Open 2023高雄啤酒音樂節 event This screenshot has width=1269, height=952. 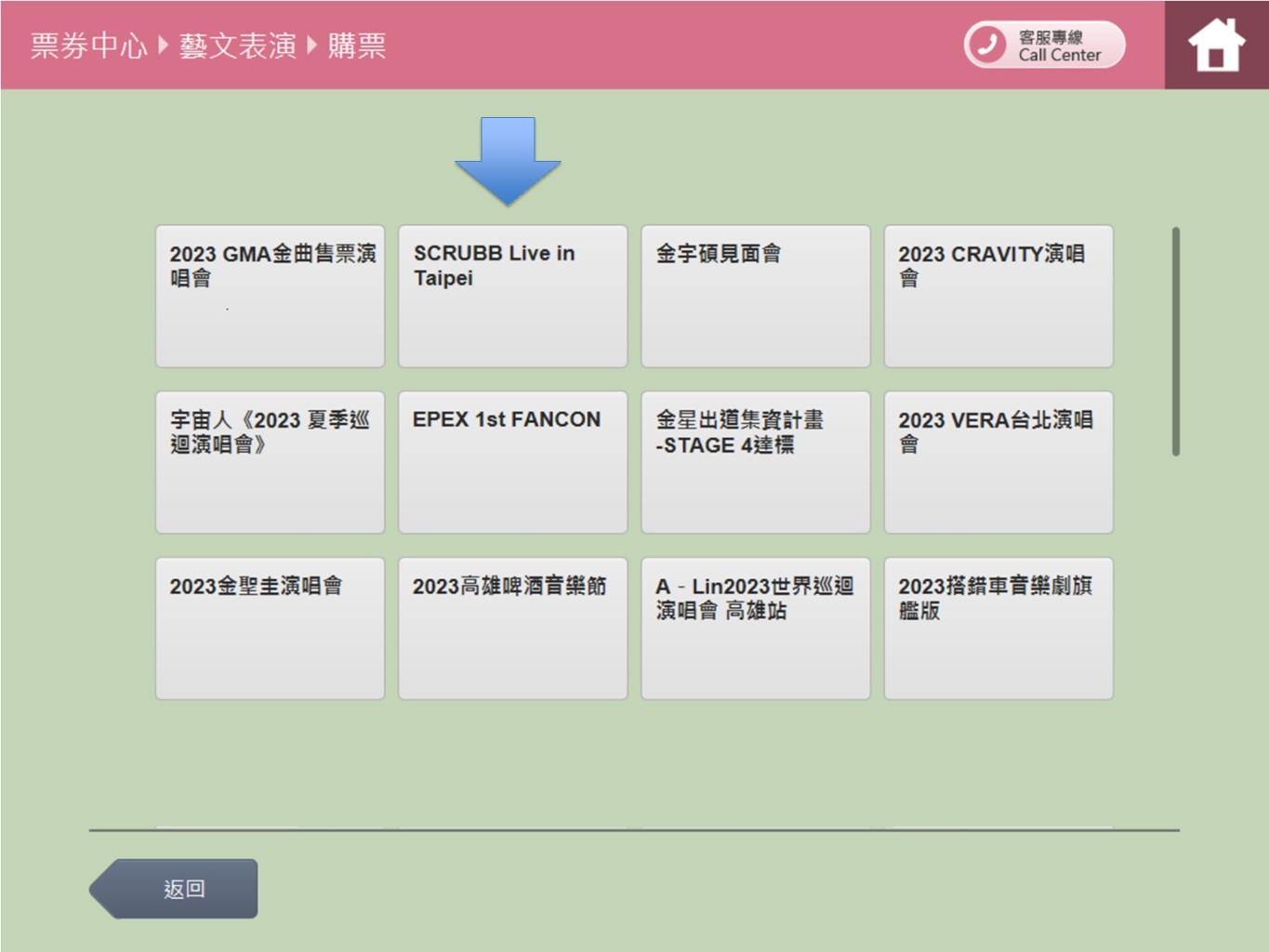pos(512,628)
